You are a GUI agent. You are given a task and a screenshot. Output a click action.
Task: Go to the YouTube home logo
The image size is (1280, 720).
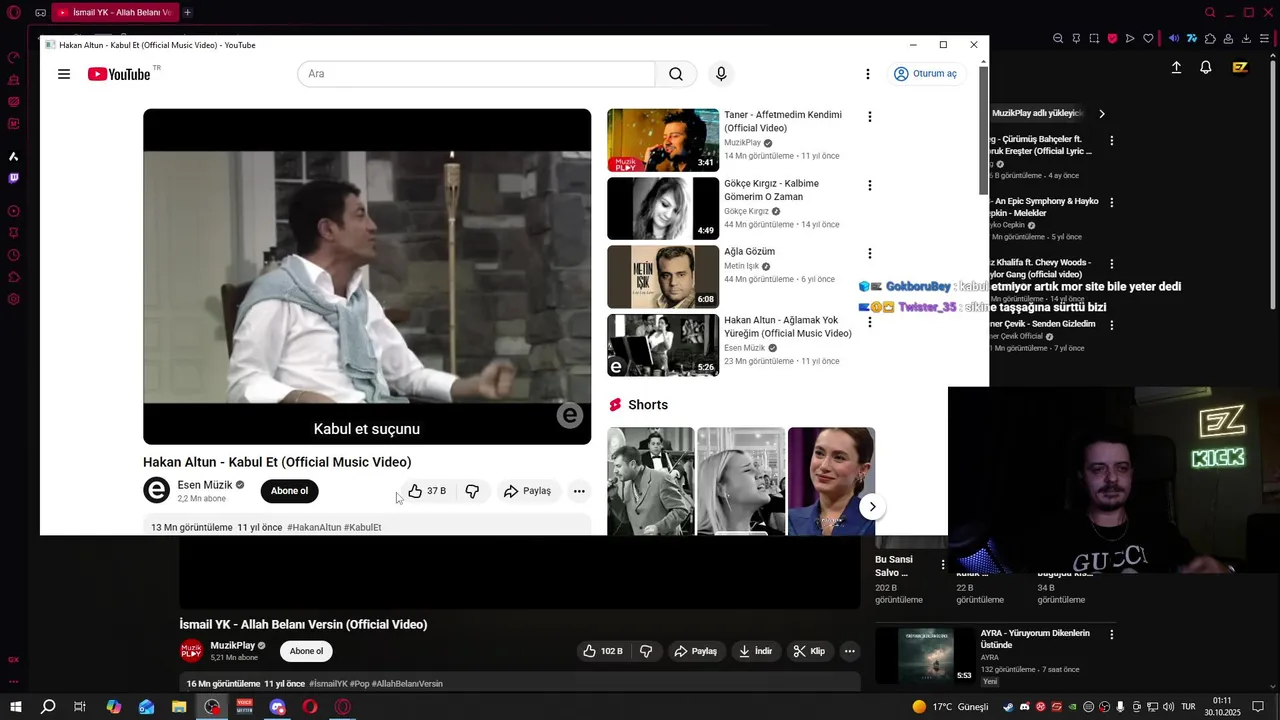coord(119,74)
